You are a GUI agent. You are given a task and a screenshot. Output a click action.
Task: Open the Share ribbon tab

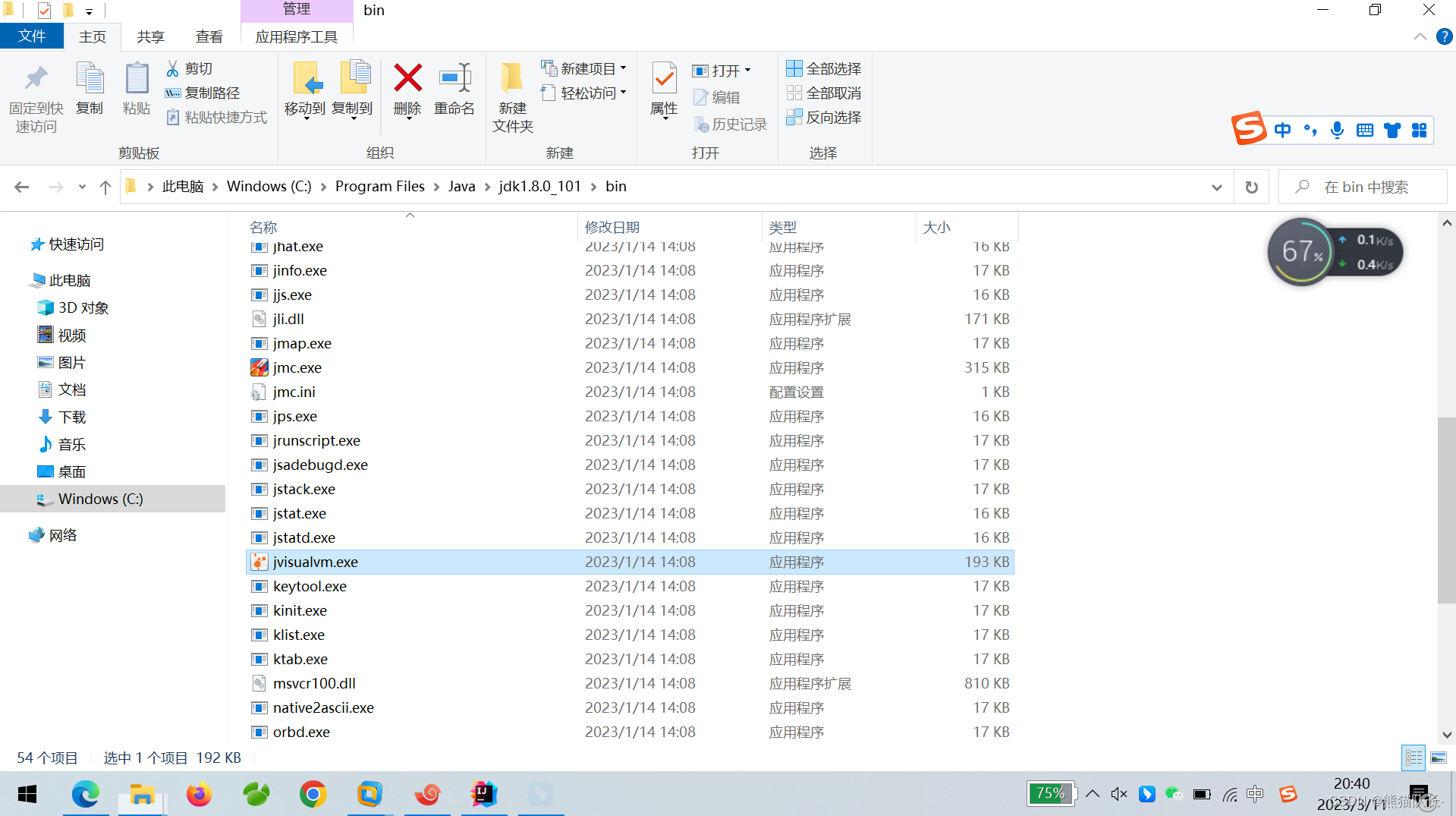150,36
